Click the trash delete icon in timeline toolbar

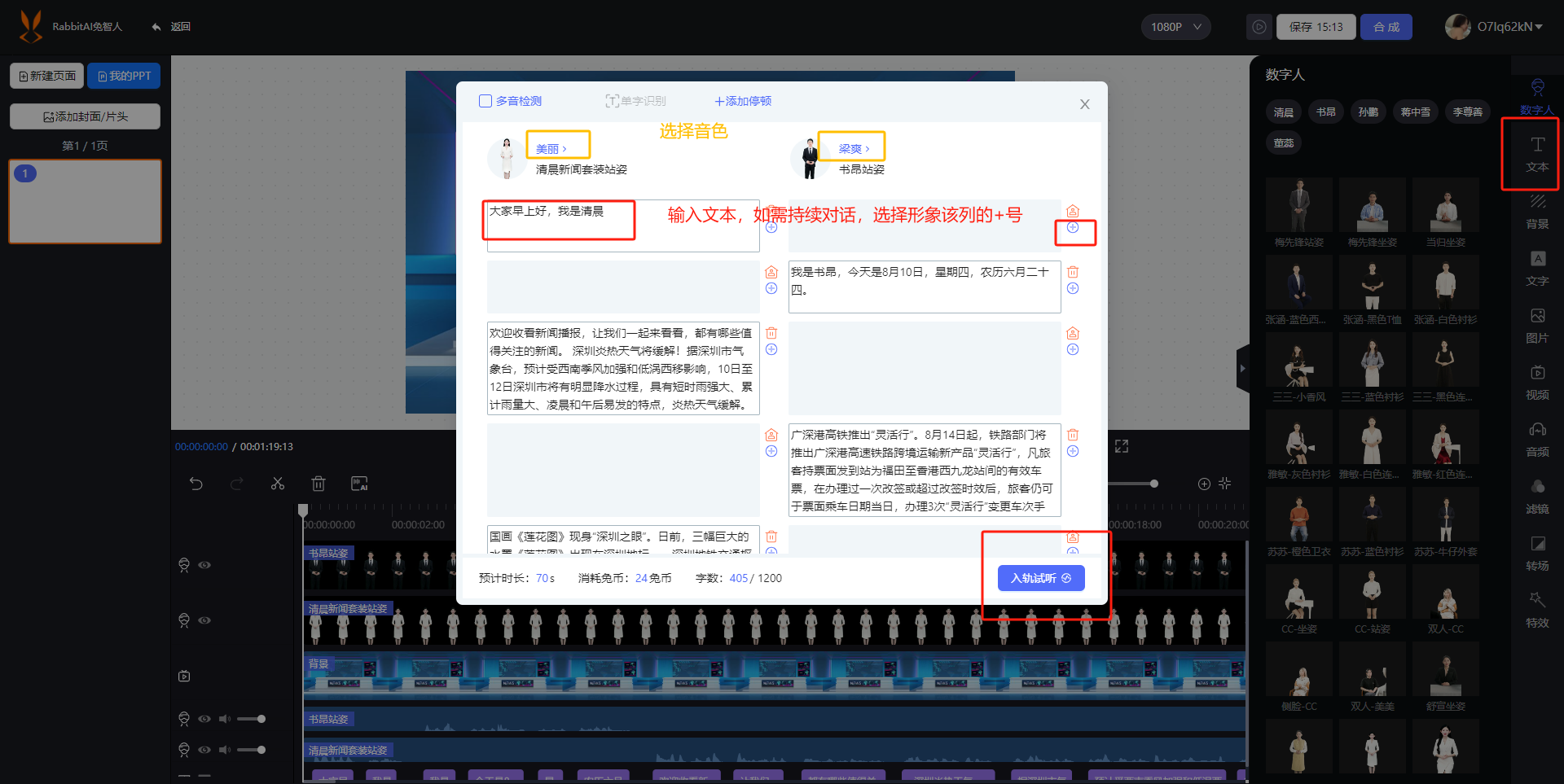click(x=319, y=484)
